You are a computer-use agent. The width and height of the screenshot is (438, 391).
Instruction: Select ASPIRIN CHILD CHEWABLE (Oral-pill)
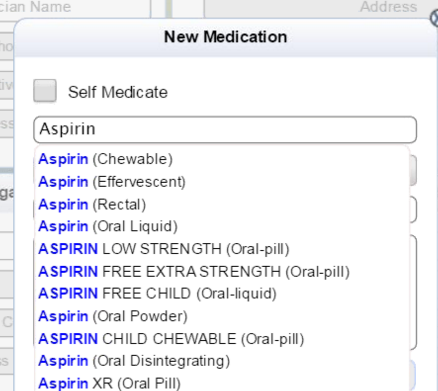coord(171,339)
